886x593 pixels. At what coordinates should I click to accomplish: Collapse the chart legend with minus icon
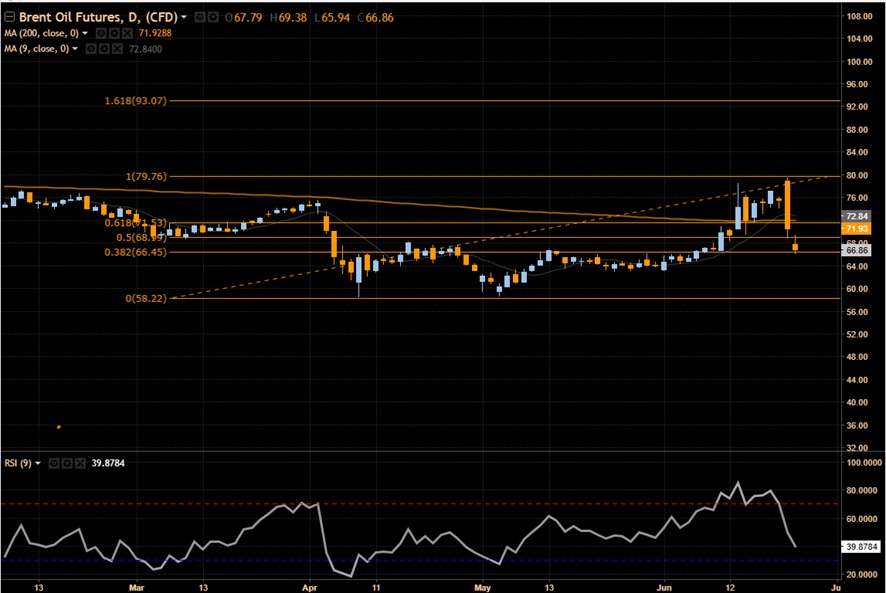[x=9, y=16]
